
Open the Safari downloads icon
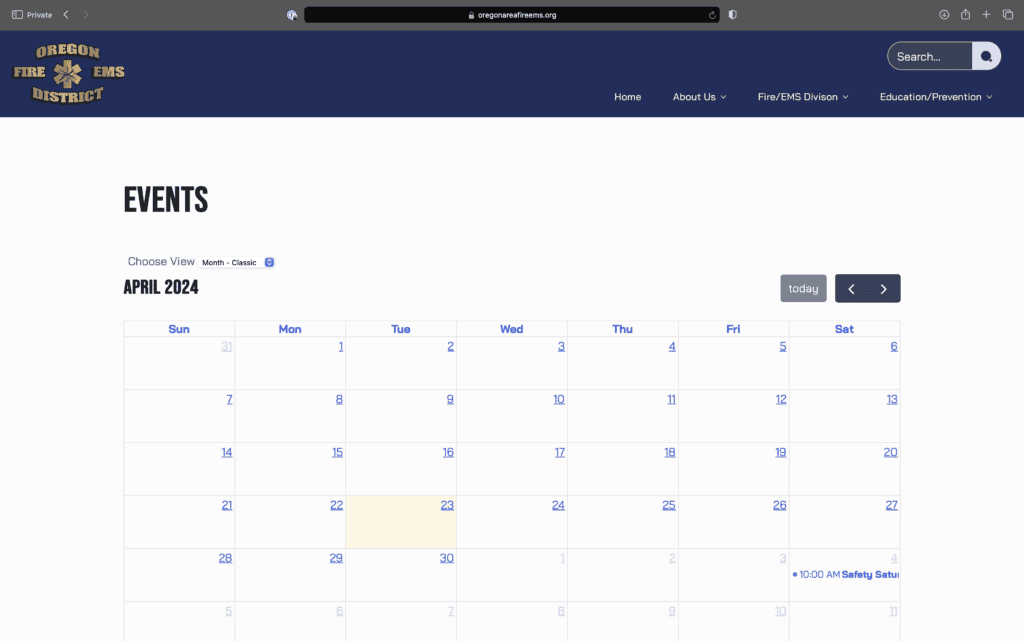click(944, 15)
